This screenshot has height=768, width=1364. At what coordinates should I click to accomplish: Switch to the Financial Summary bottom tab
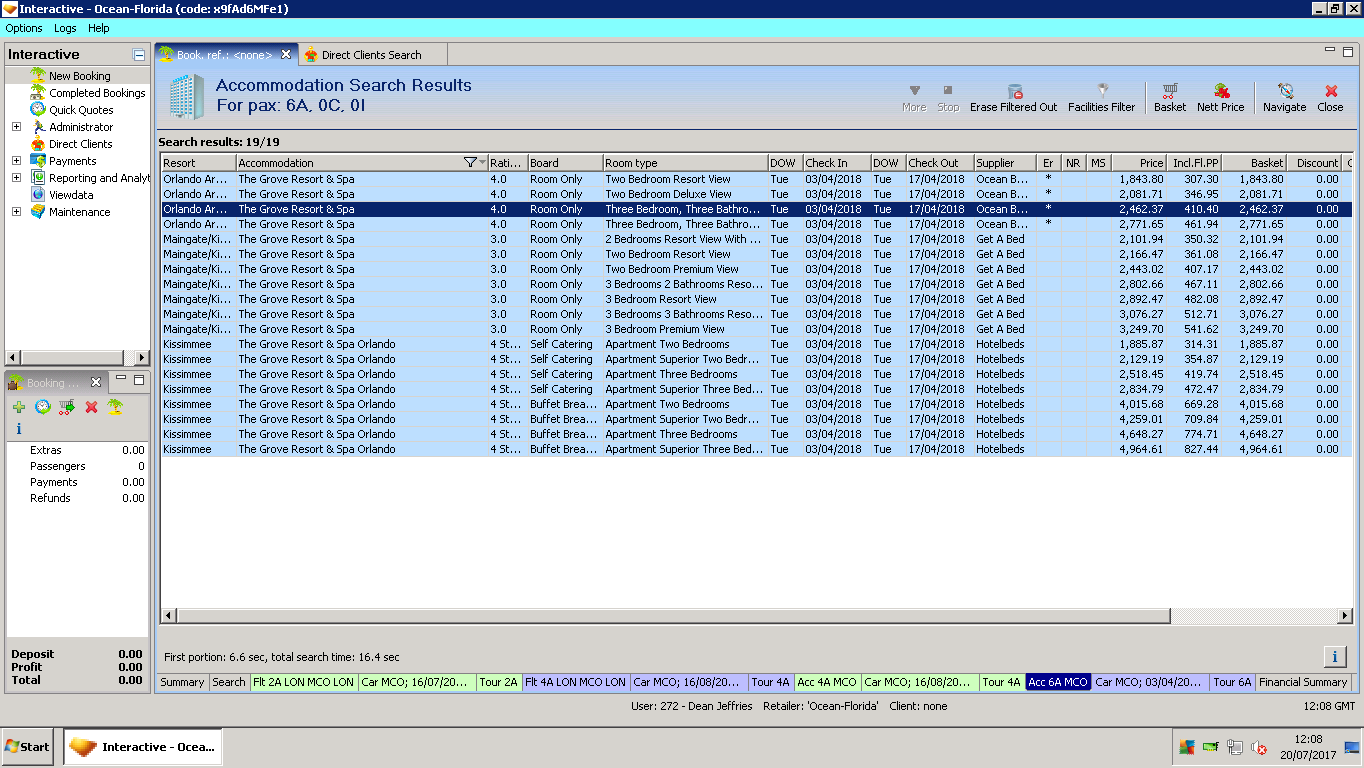pos(1302,682)
